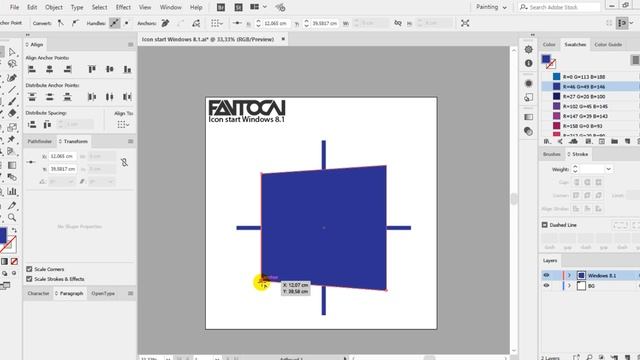This screenshot has height=360, width=640.
Task: Toggle Scale Corners checkbox
Action: click(29, 269)
